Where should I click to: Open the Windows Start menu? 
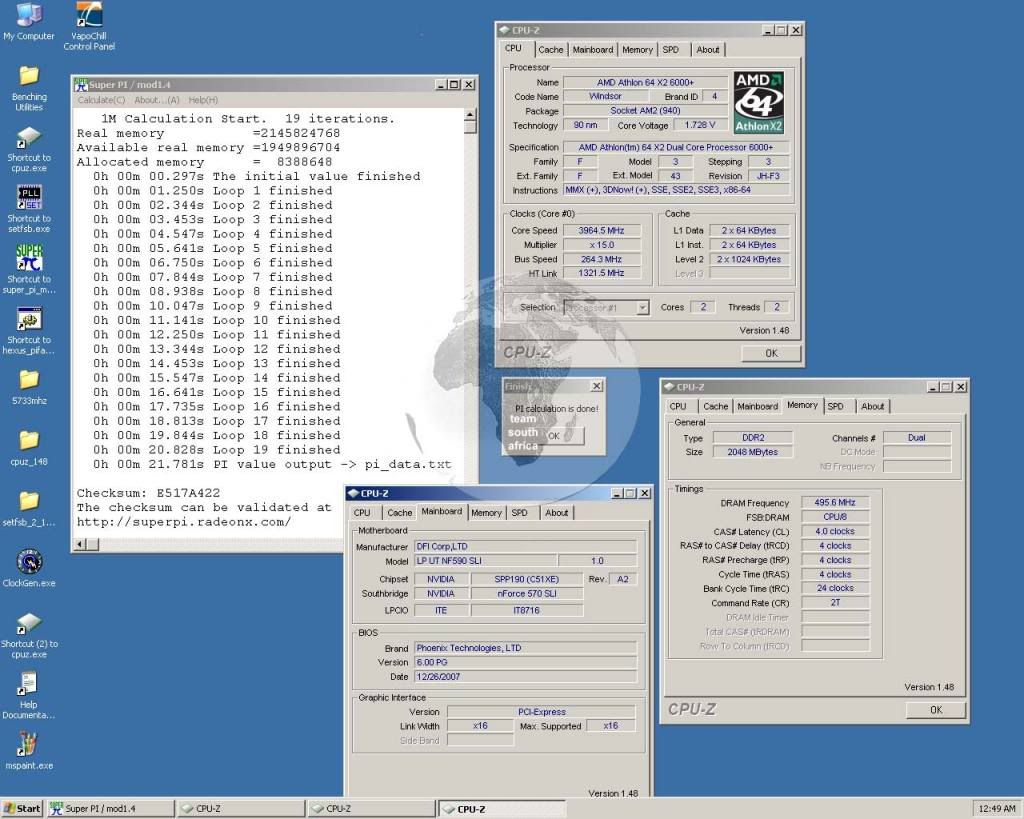click(x=21, y=809)
